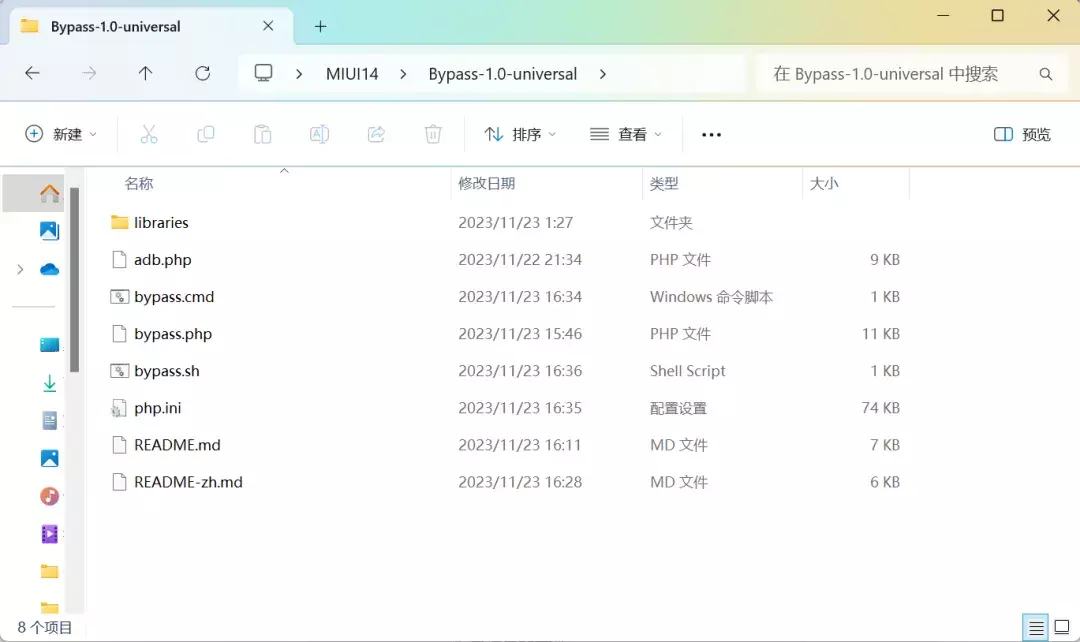The height and width of the screenshot is (642, 1080).
Task: Toggle the preview pane
Action: pyautogui.click(x=1022, y=134)
